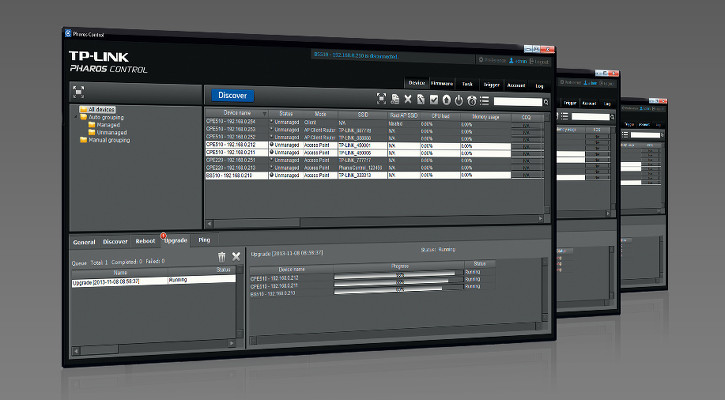Select the Manual grouping folder
The height and width of the screenshot is (400, 725).
coord(104,140)
